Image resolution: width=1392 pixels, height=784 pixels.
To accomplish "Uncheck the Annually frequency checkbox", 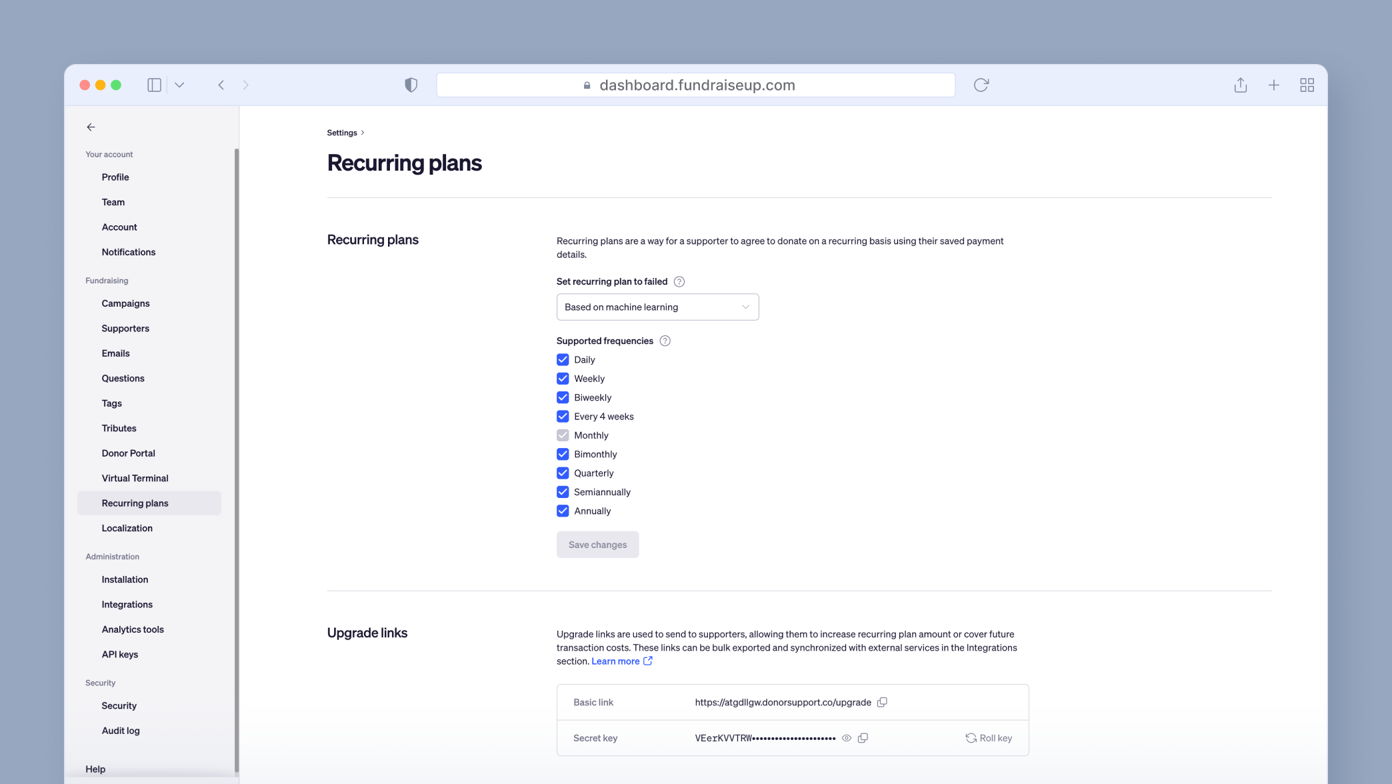I will pos(563,511).
